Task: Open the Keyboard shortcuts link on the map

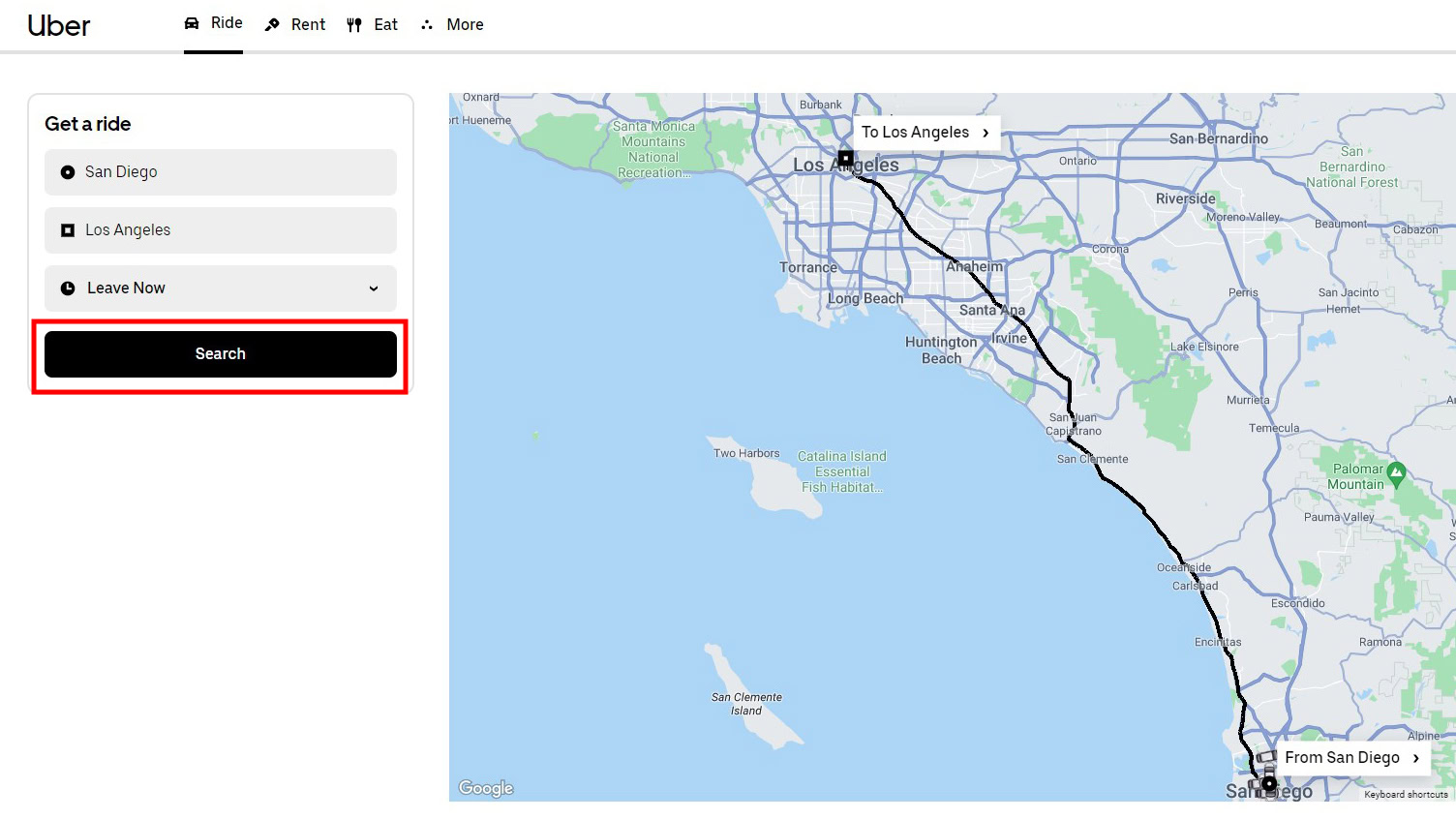Action: tap(1406, 795)
